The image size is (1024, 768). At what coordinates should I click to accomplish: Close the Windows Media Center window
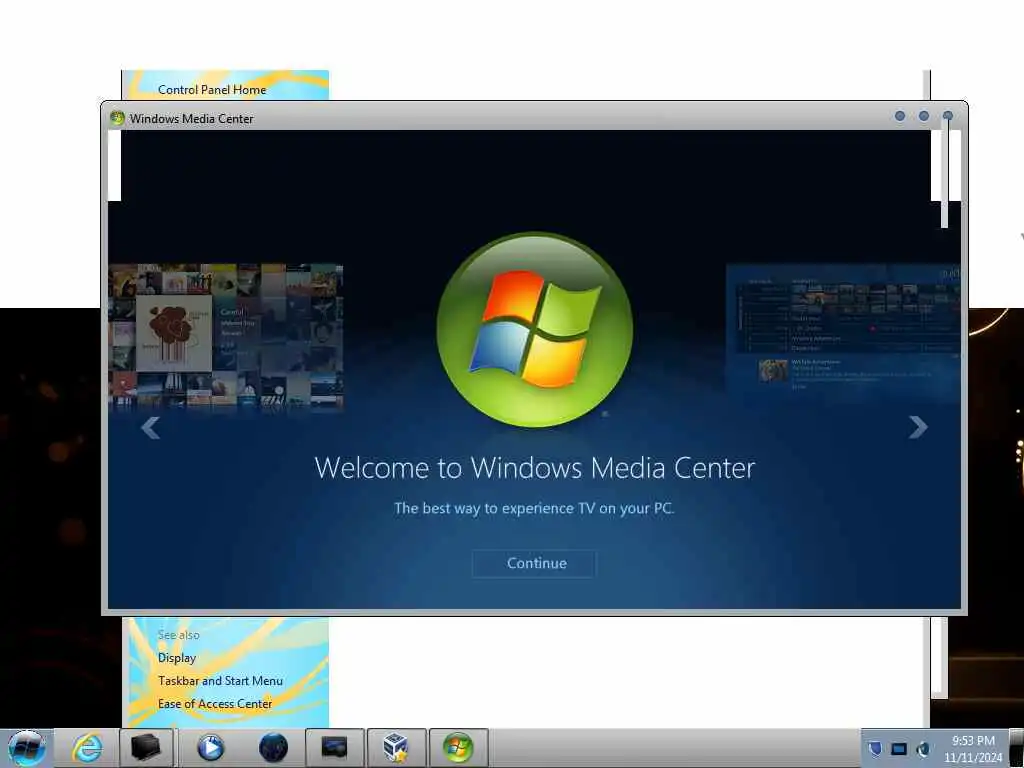pyautogui.click(x=948, y=116)
